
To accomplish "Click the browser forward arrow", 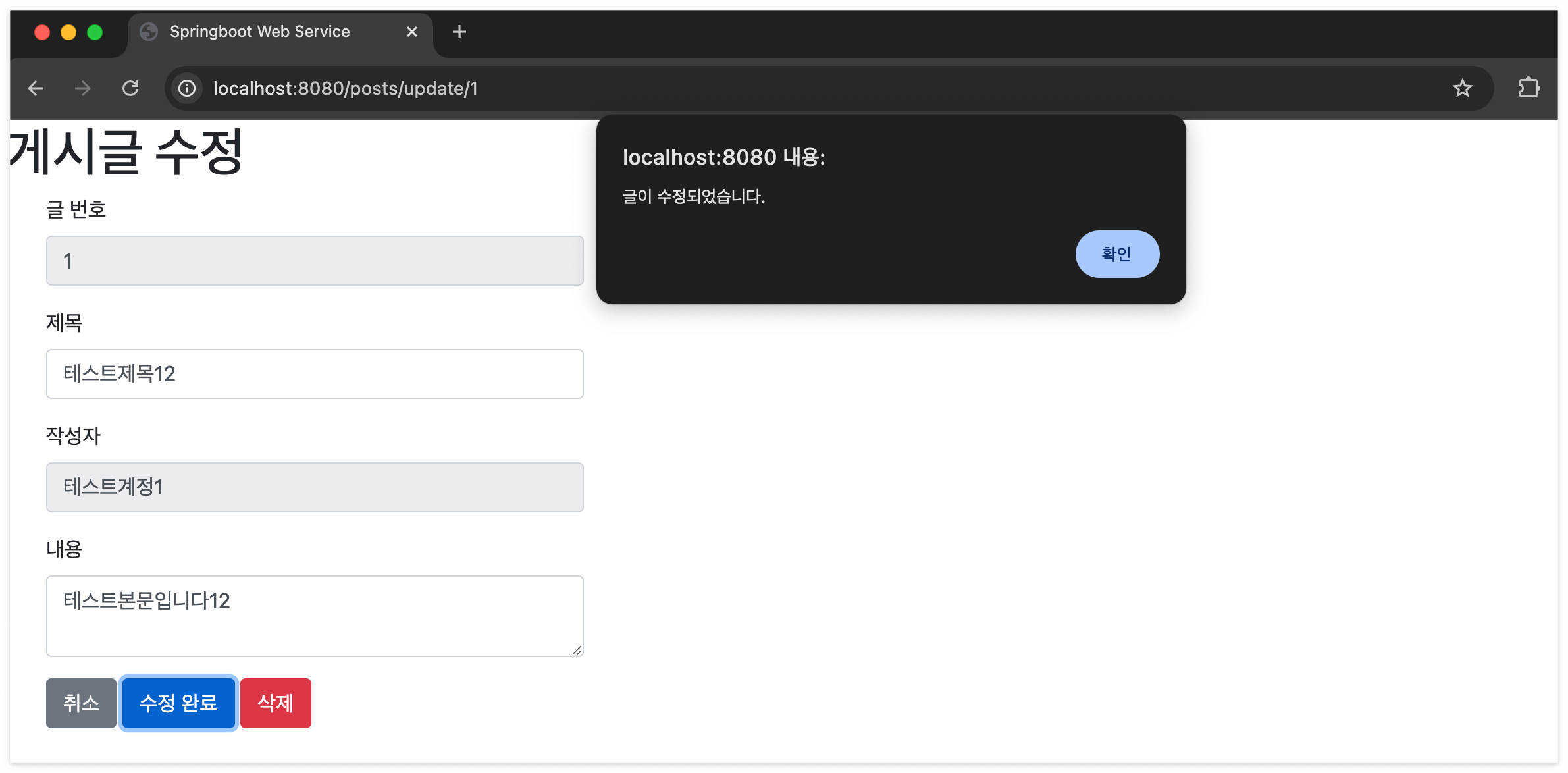I will pos(83,88).
